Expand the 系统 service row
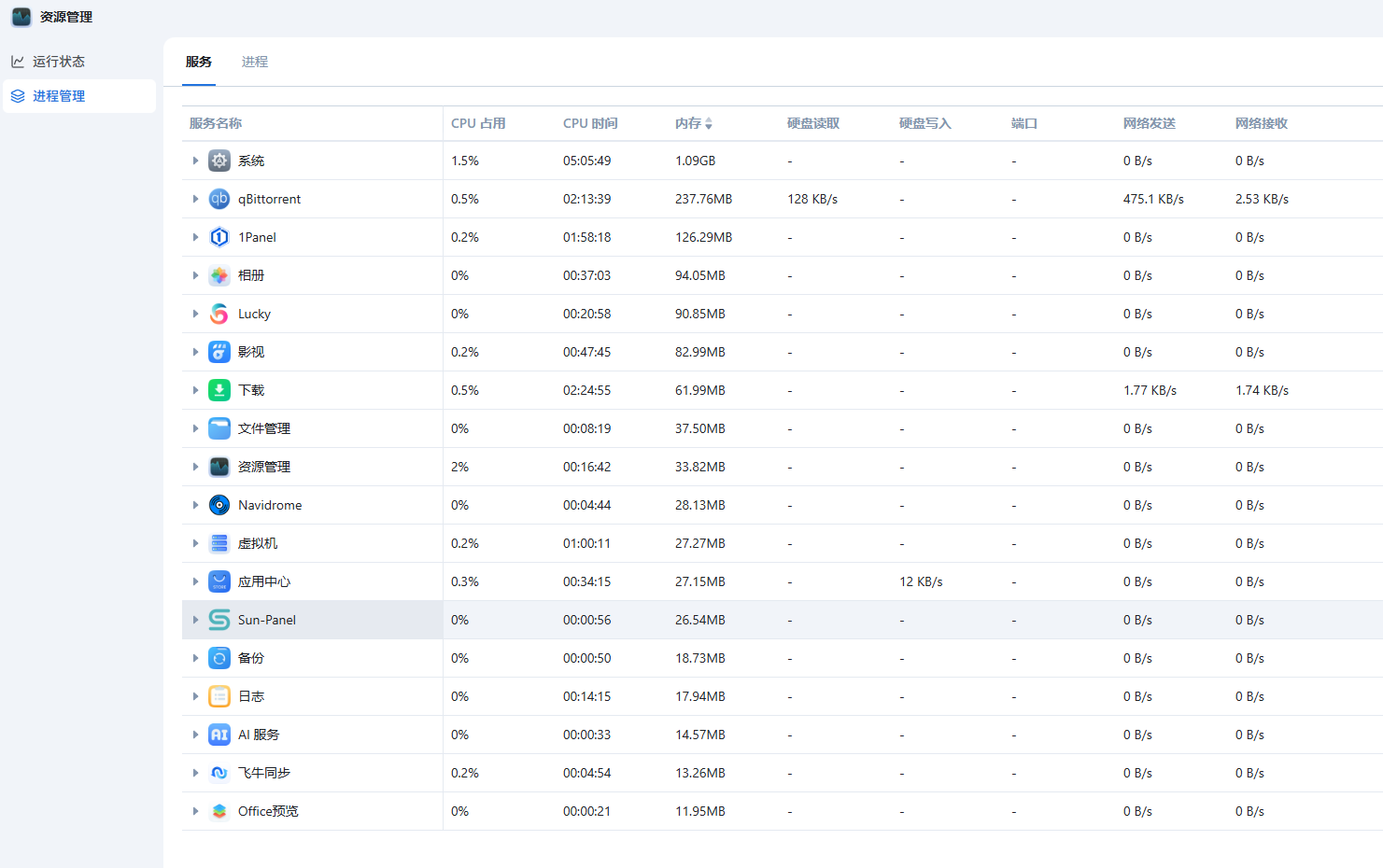1383x868 pixels. [x=195, y=161]
